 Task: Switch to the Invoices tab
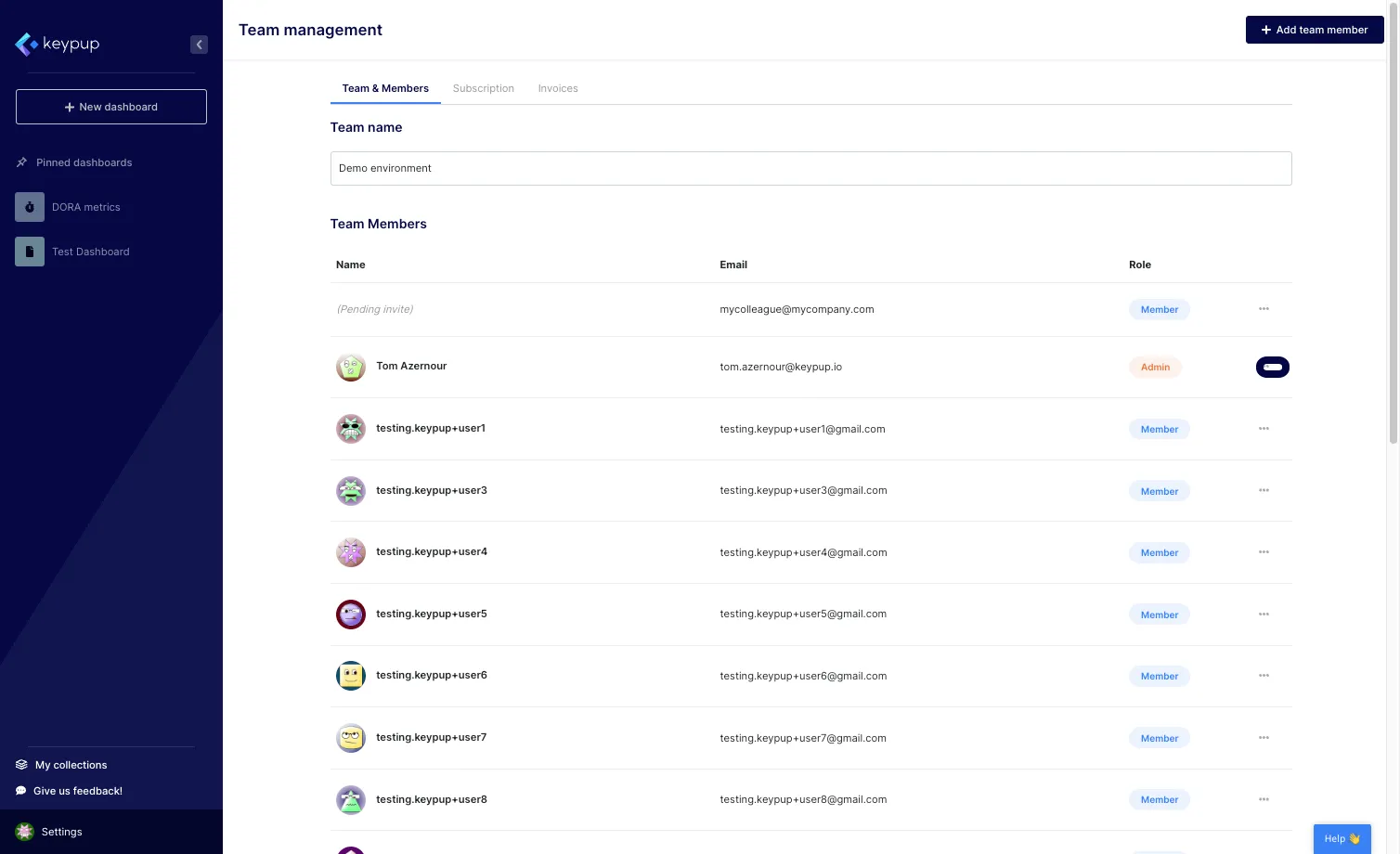click(x=557, y=88)
